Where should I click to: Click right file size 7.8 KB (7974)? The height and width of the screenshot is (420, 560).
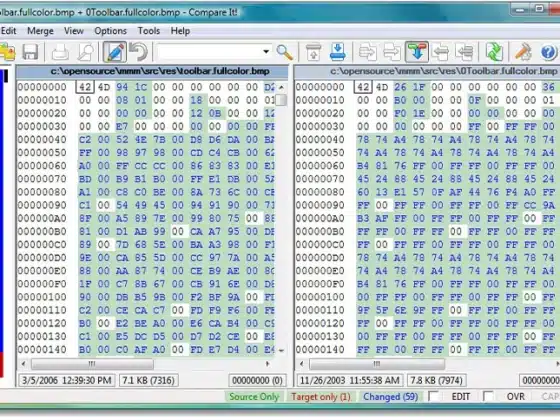pos(436,380)
